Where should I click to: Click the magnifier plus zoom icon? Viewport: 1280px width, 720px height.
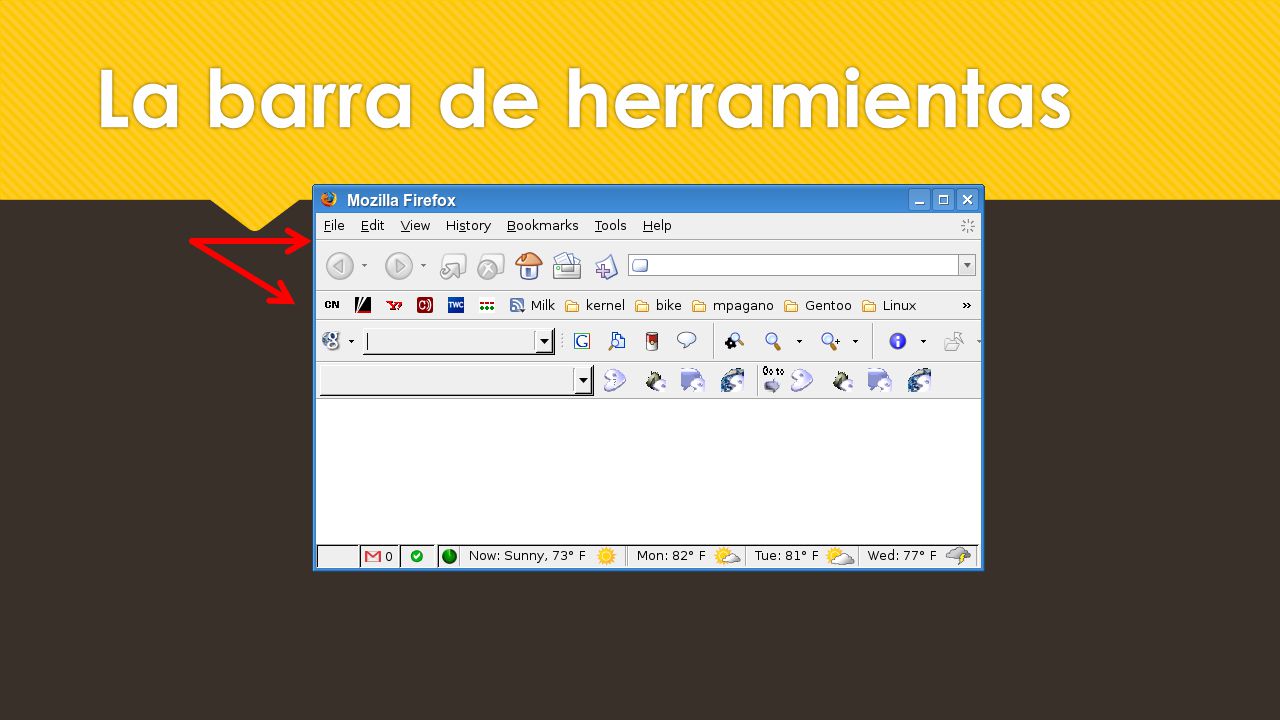tap(830, 341)
